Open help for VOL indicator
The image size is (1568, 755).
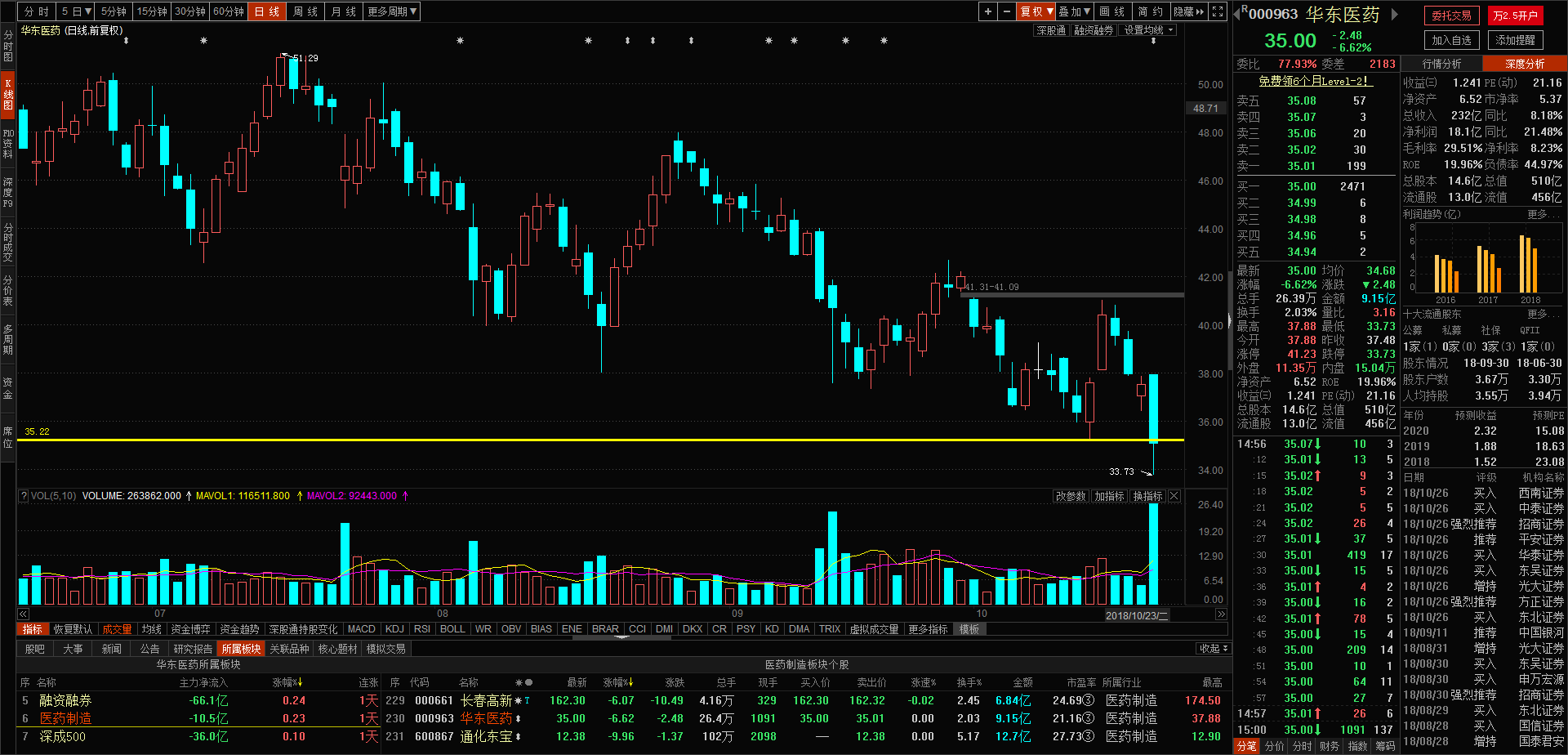pyautogui.click(x=24, y=496)
